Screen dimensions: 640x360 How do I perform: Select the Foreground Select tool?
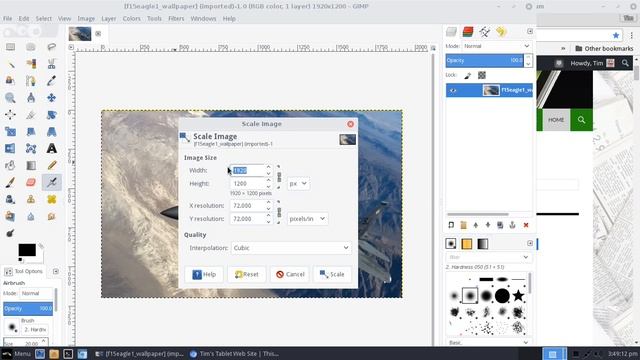tap(10, 81)
